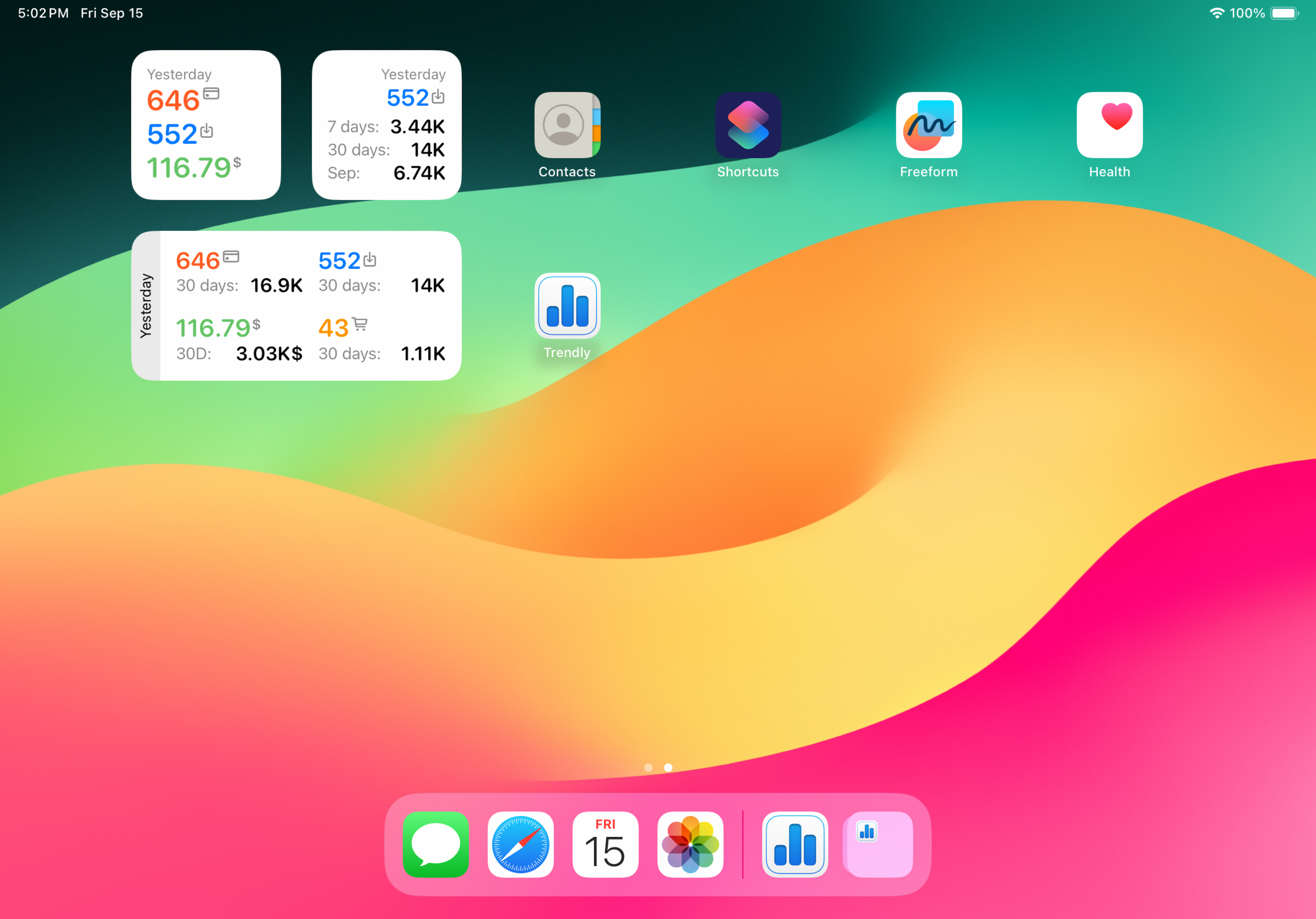This screenshot has width=1316, height=919.
Task: Open the Health app
Action: [x=1109, y=125]
